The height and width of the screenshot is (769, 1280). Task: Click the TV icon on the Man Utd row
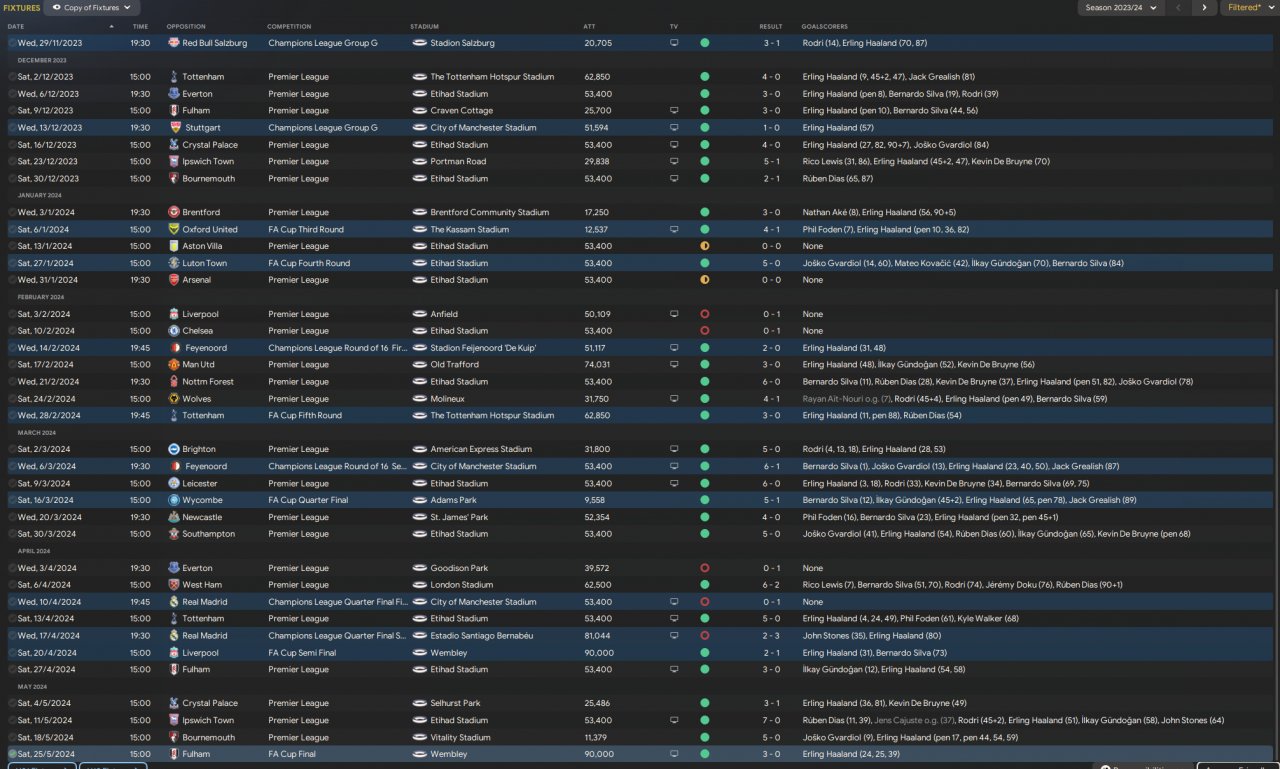click(x=674, y=365)
